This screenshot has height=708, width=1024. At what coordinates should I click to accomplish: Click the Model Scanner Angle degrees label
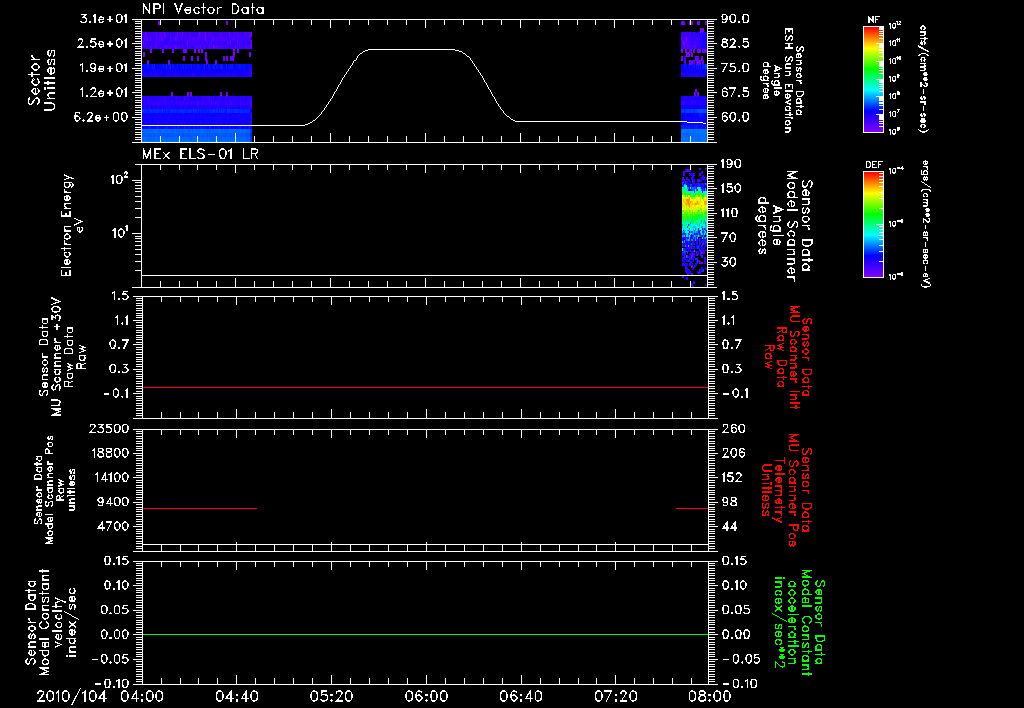[x=785, y=226]
